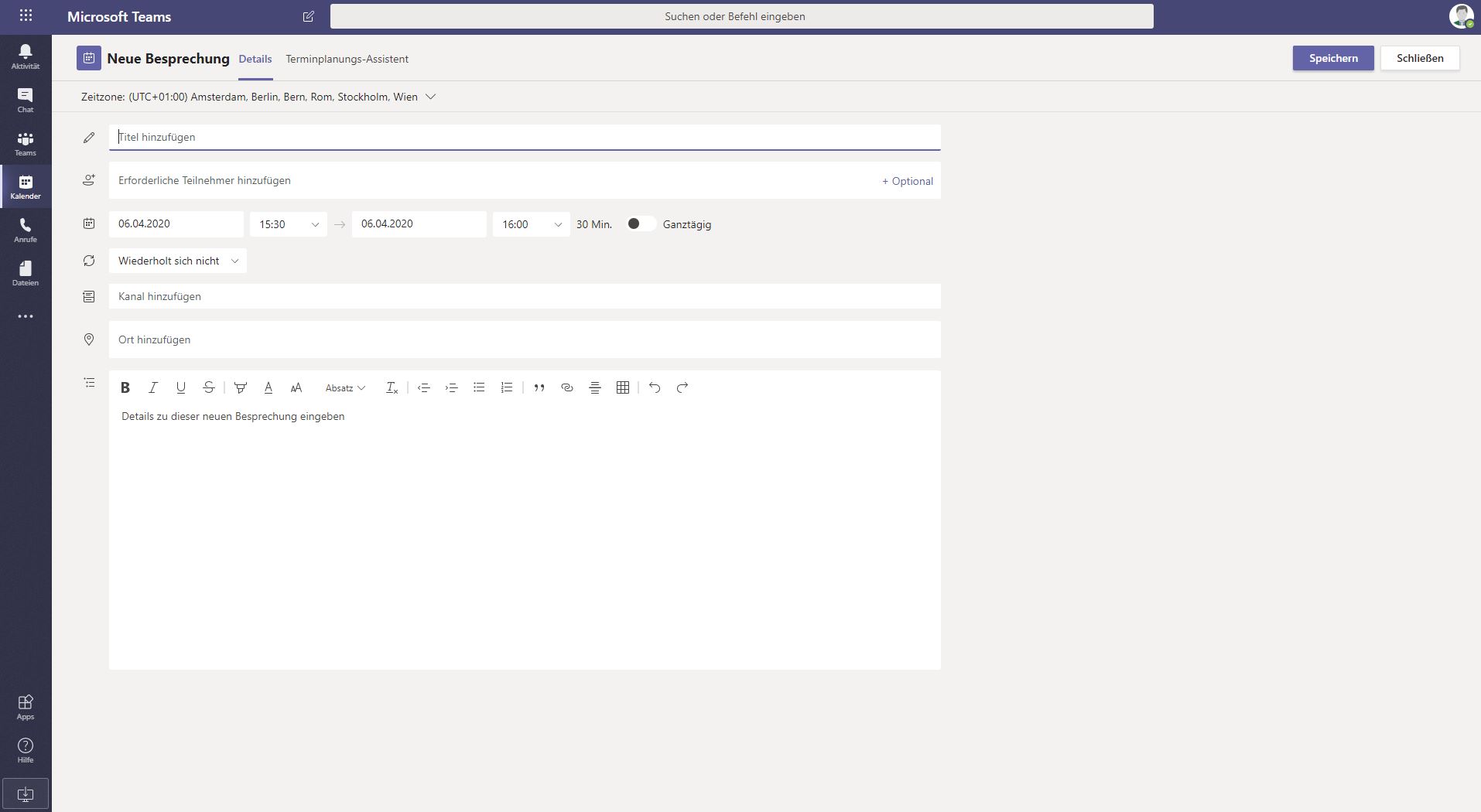Redo the last edit
Viewport: 1481px width, 812px height.
[682, 387]
